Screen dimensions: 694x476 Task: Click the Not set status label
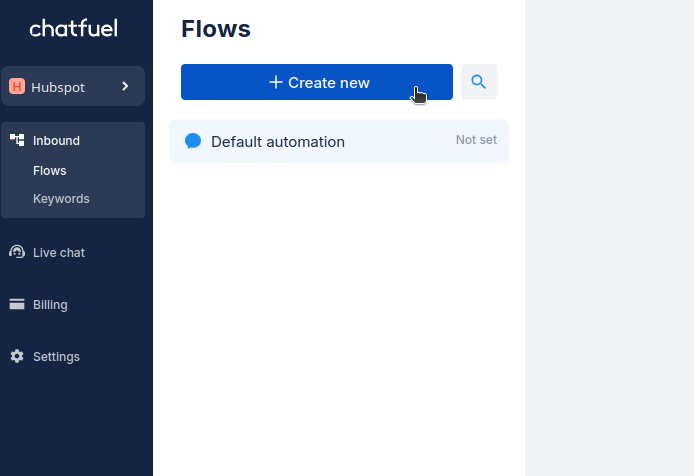pos(476,140)
